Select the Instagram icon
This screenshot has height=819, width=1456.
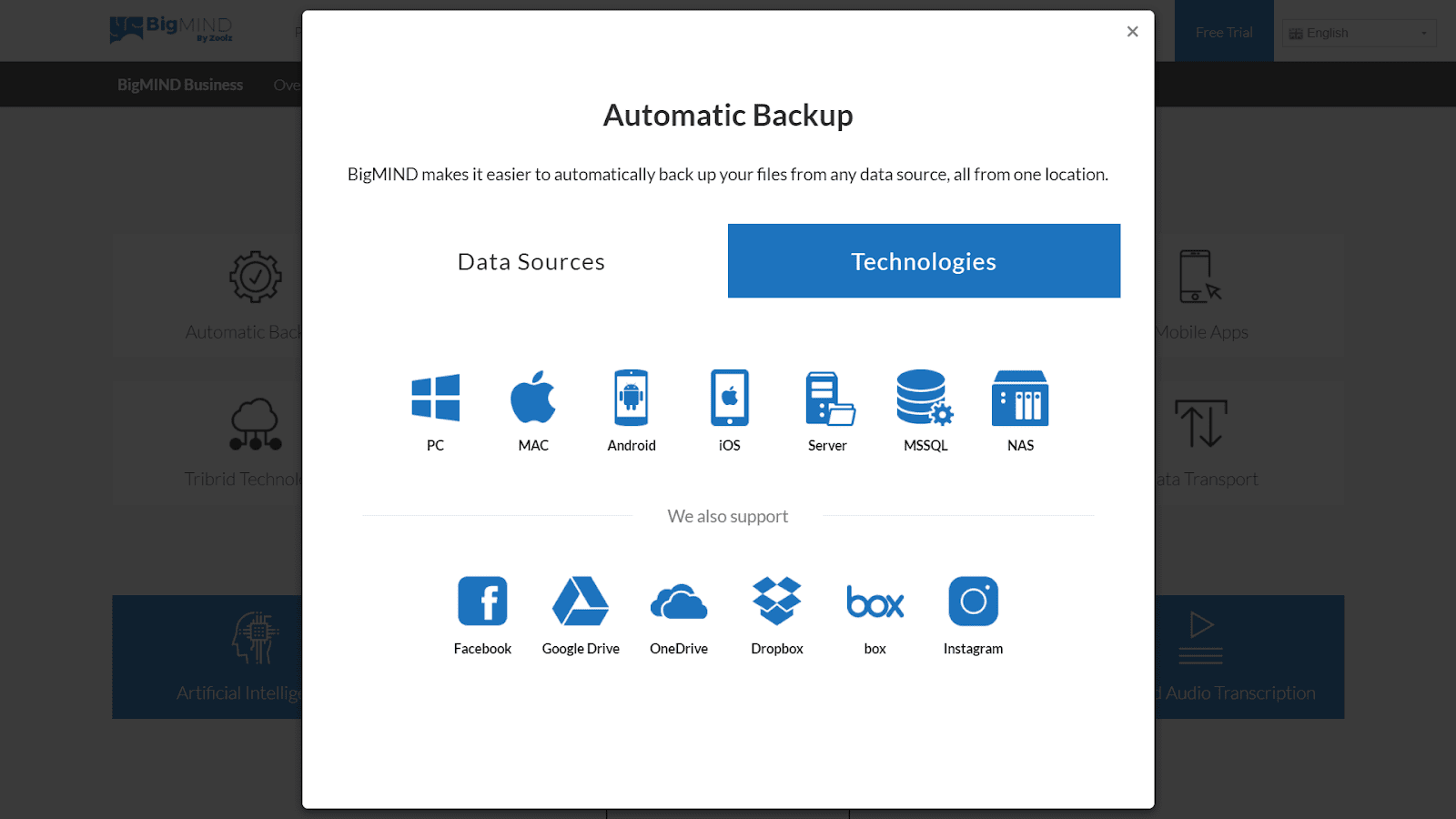click(974, 601)
